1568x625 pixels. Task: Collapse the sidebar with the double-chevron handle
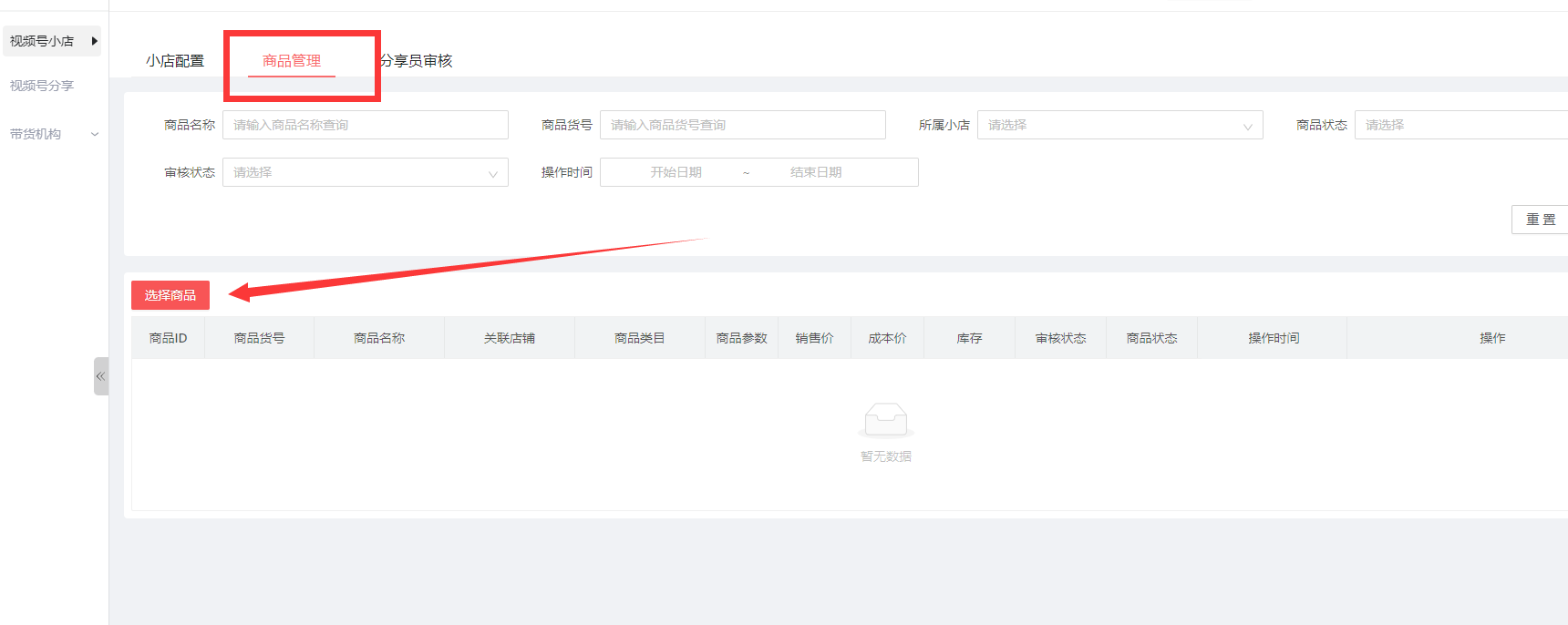pyautogui.click(x=100, y=376)
